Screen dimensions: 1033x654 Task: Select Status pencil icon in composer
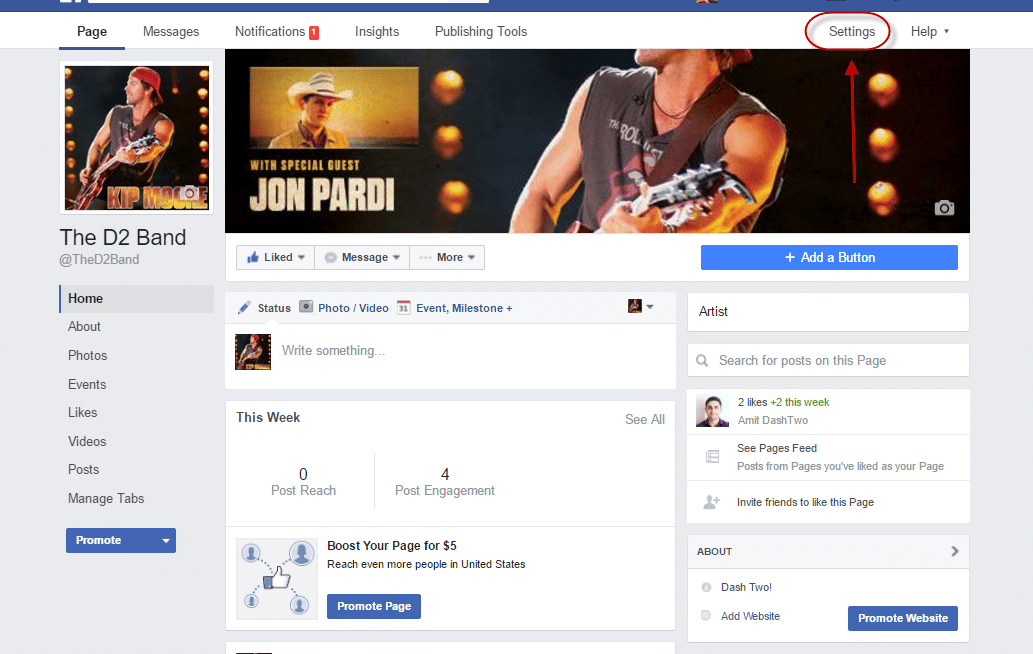point(244,308)
